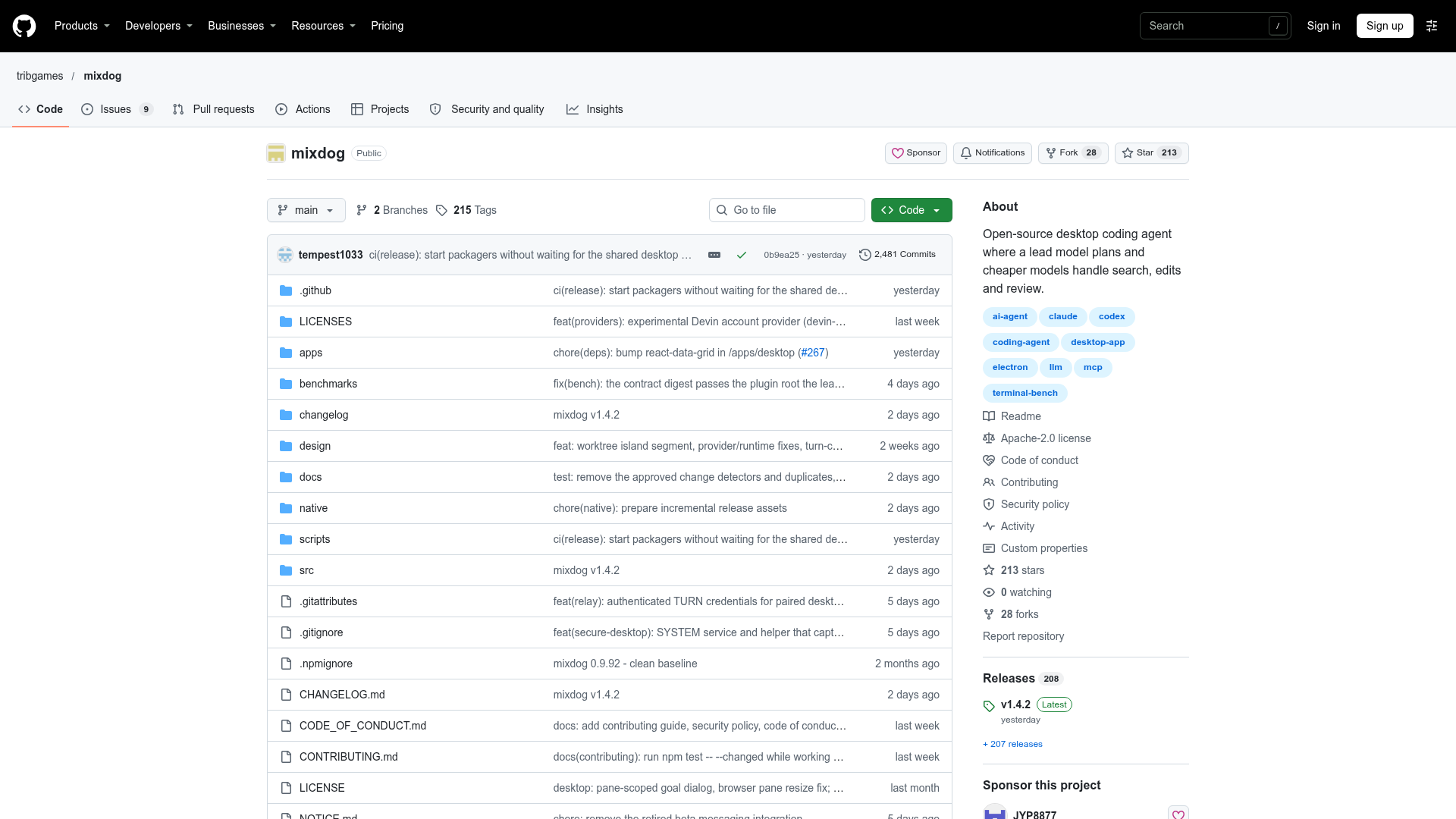
Task: Focus the Search field in header
Action: (1215, 26)
